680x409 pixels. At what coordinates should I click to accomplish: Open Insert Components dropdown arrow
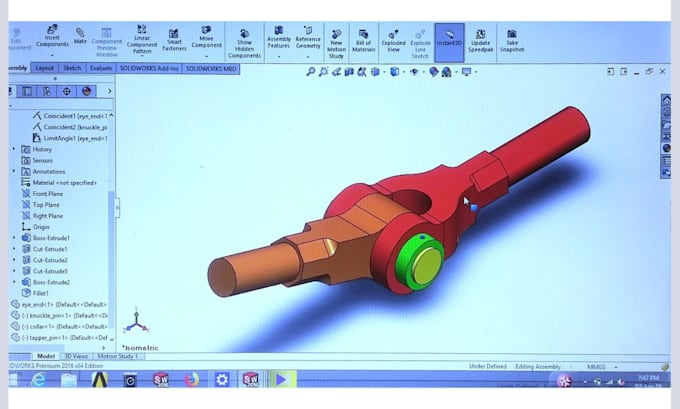tap(52, 56)
